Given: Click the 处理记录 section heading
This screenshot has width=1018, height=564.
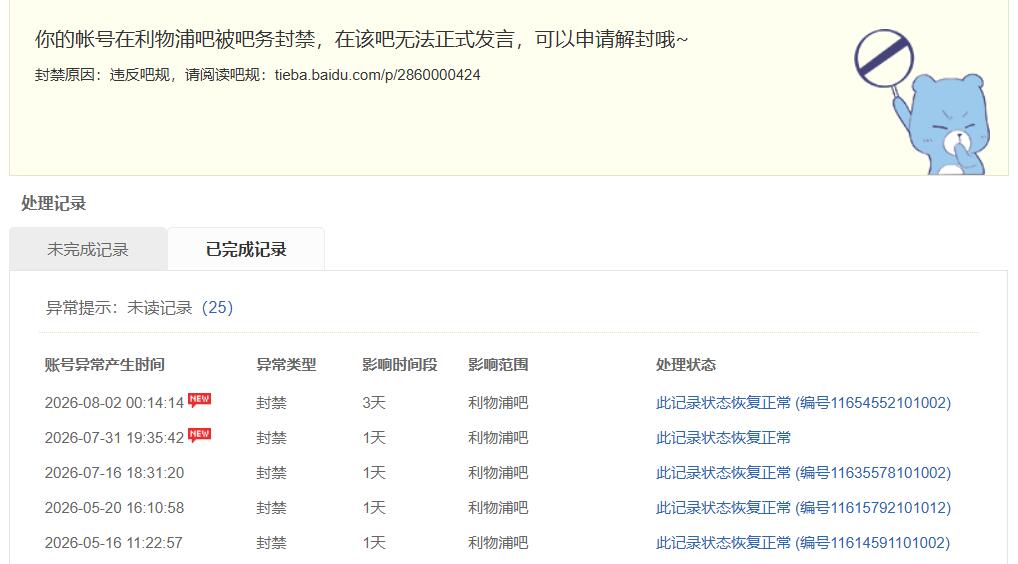Looking at the screenshot, I should coord(54,204).
